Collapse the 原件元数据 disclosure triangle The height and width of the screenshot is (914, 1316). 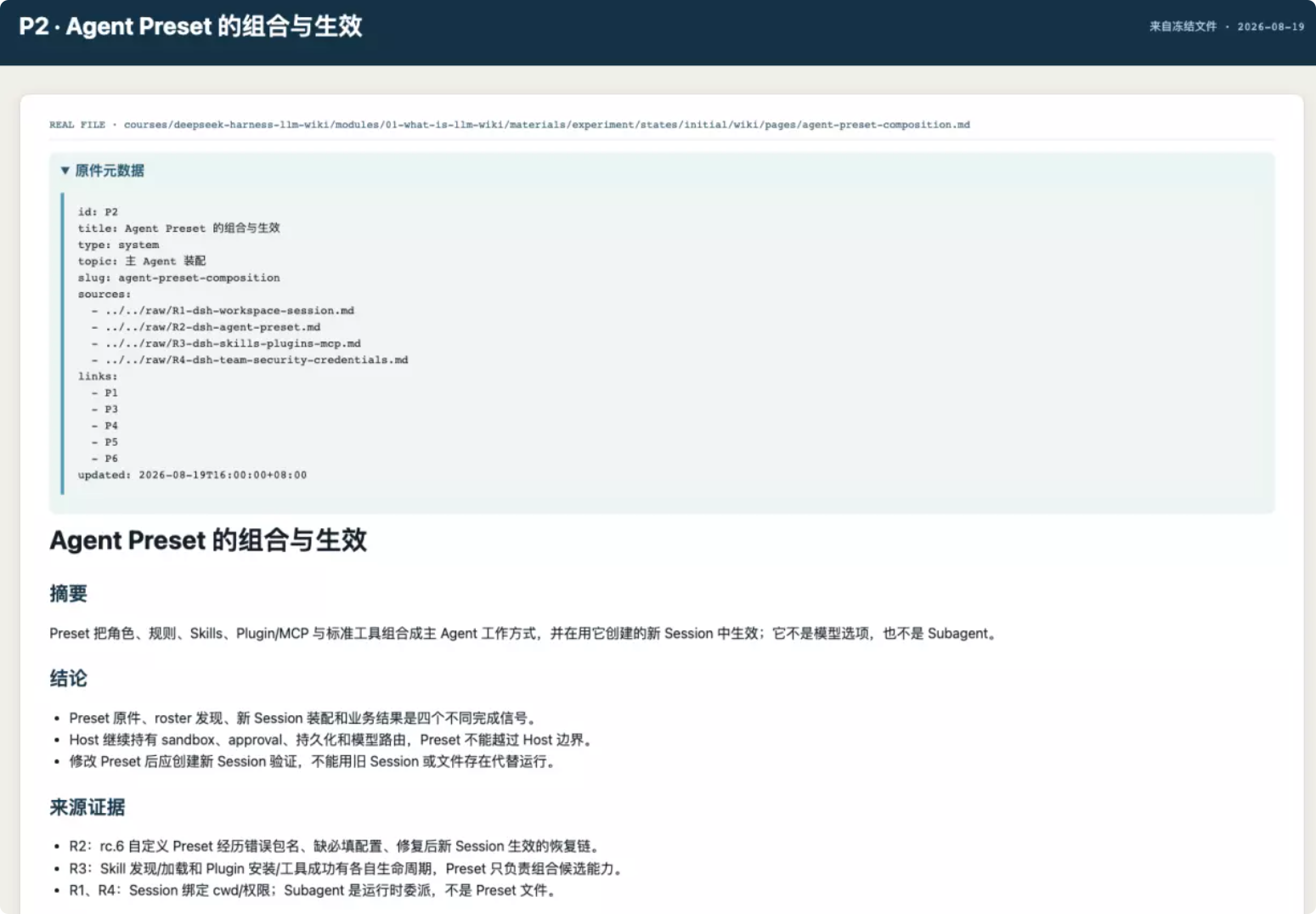point(65,171)
